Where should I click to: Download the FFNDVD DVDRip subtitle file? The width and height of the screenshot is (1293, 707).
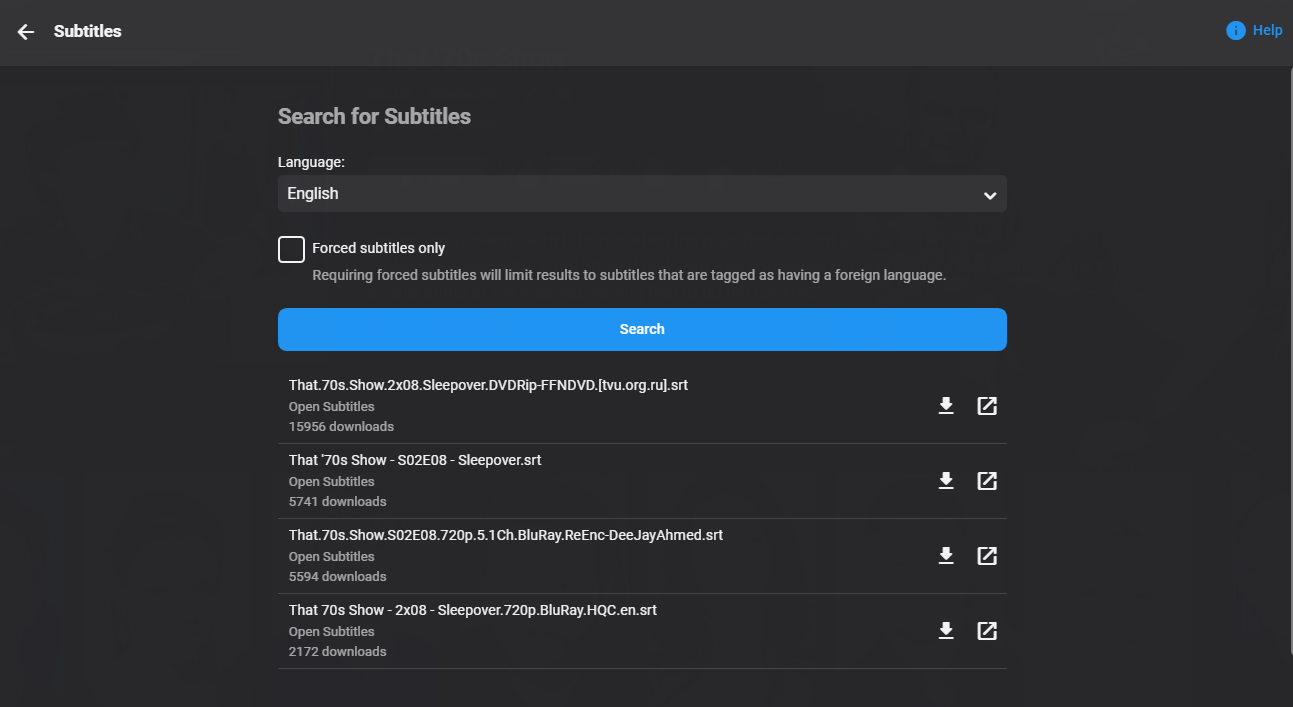point(946,406)
